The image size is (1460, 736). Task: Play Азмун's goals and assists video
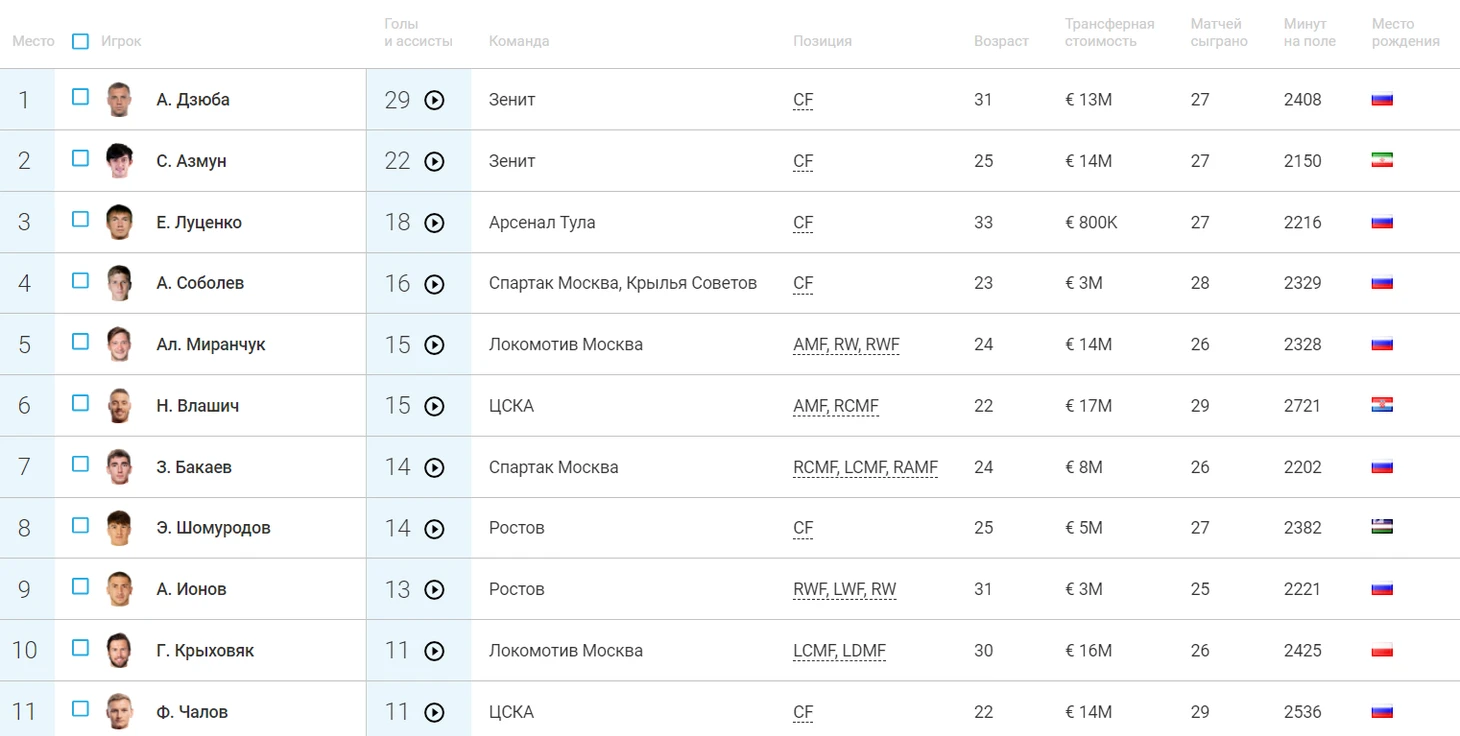[x=434, y=161]
